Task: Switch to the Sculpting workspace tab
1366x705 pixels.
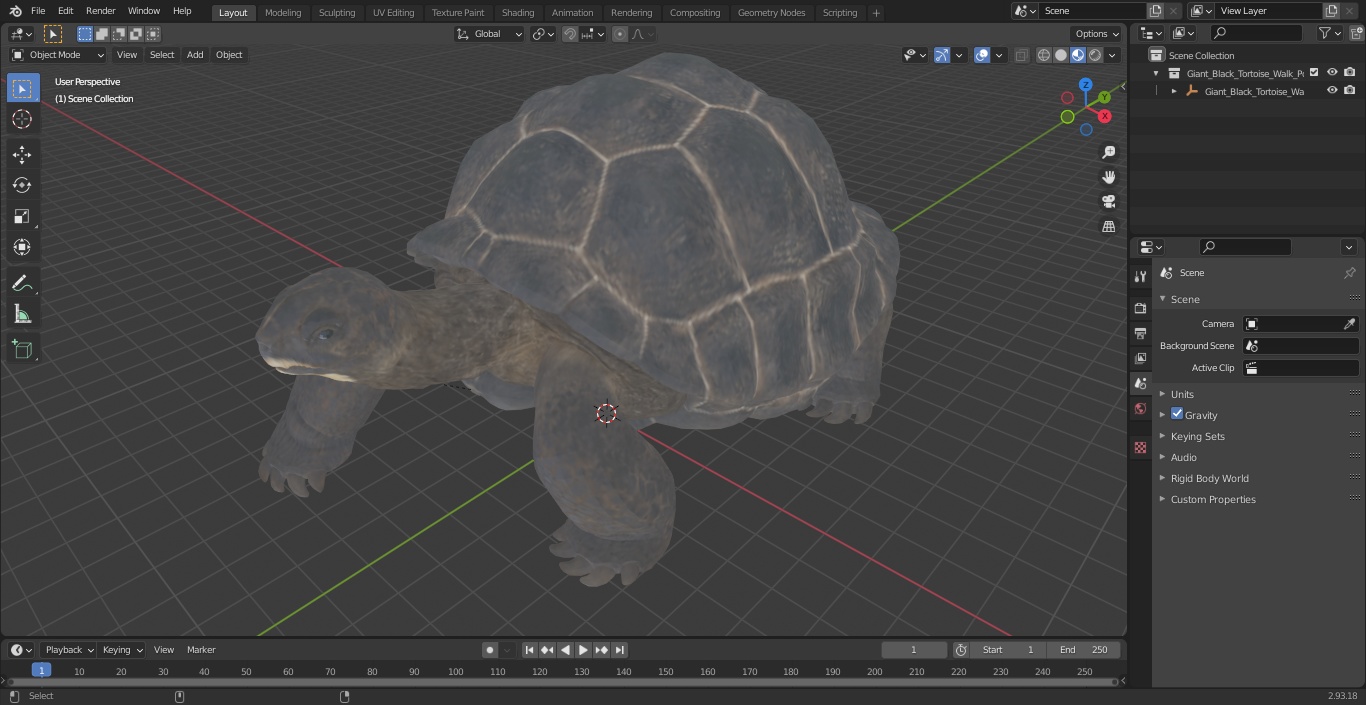Action: coord(337,12)
